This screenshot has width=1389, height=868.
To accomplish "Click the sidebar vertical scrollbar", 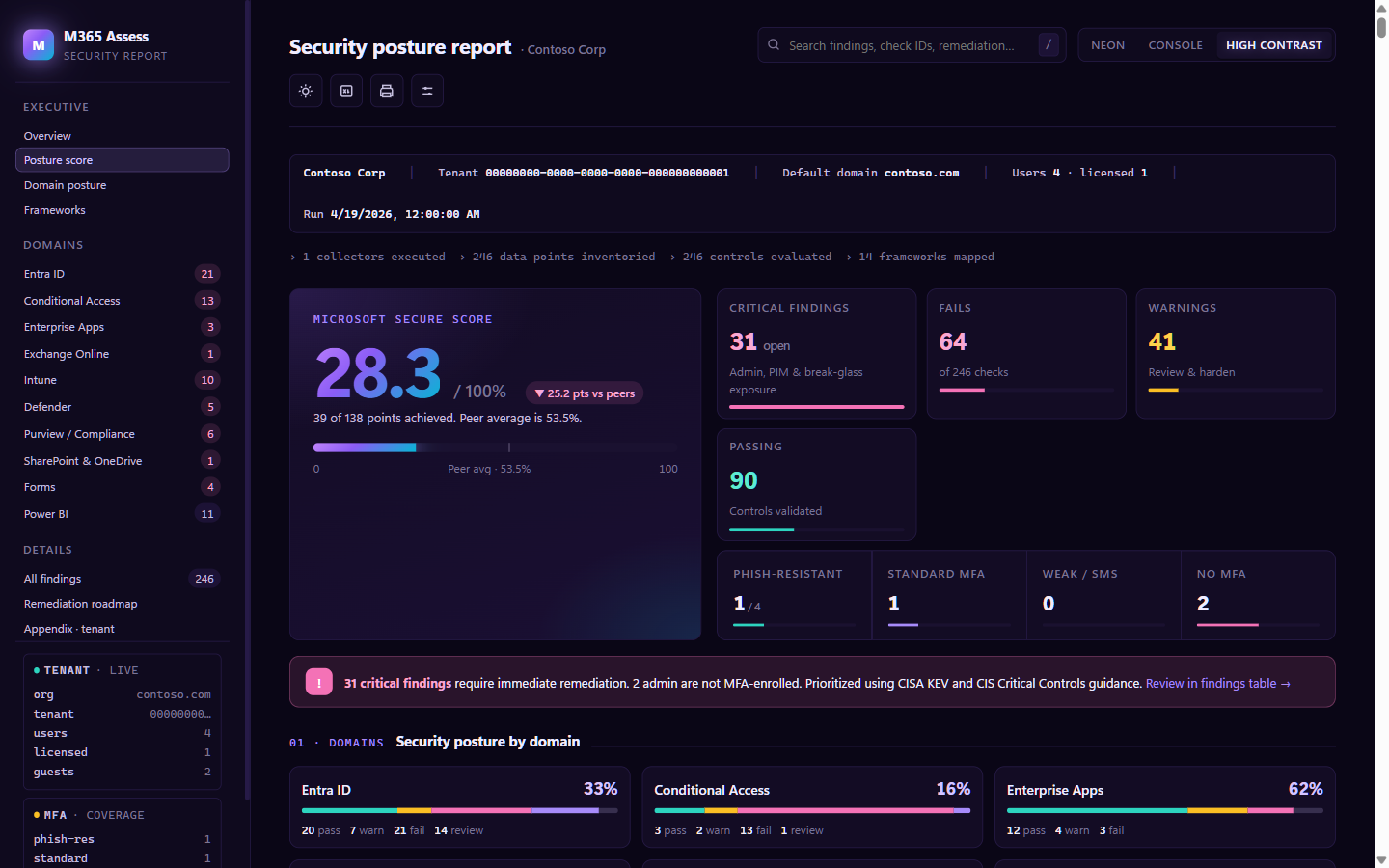I will (248, 400).
